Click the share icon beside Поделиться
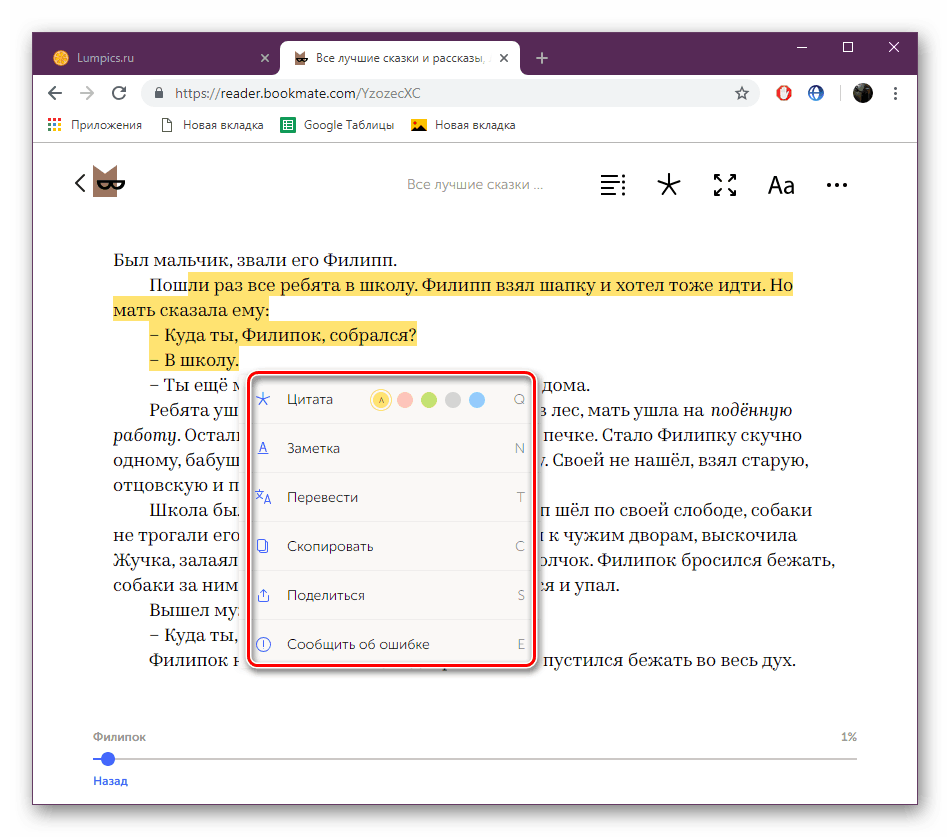Viewport: 950px width, 837px height. [x=263, y=595]
